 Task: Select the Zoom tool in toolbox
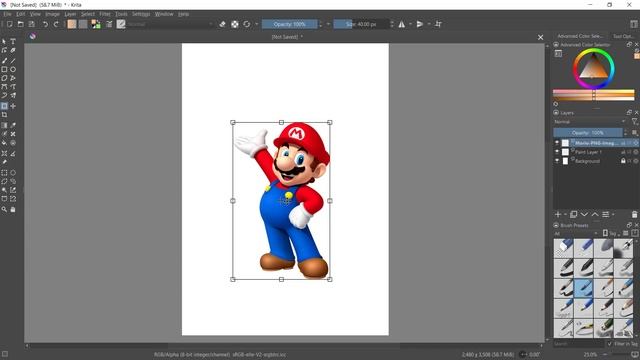4,209
